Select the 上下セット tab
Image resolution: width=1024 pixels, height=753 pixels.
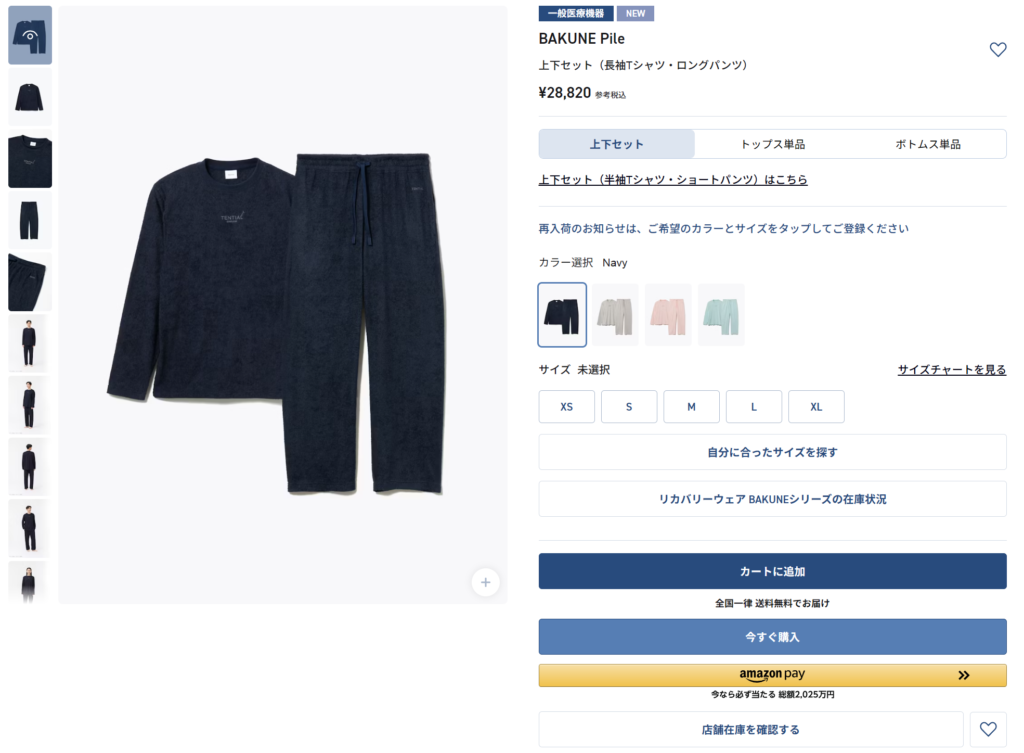click(616, 144)
